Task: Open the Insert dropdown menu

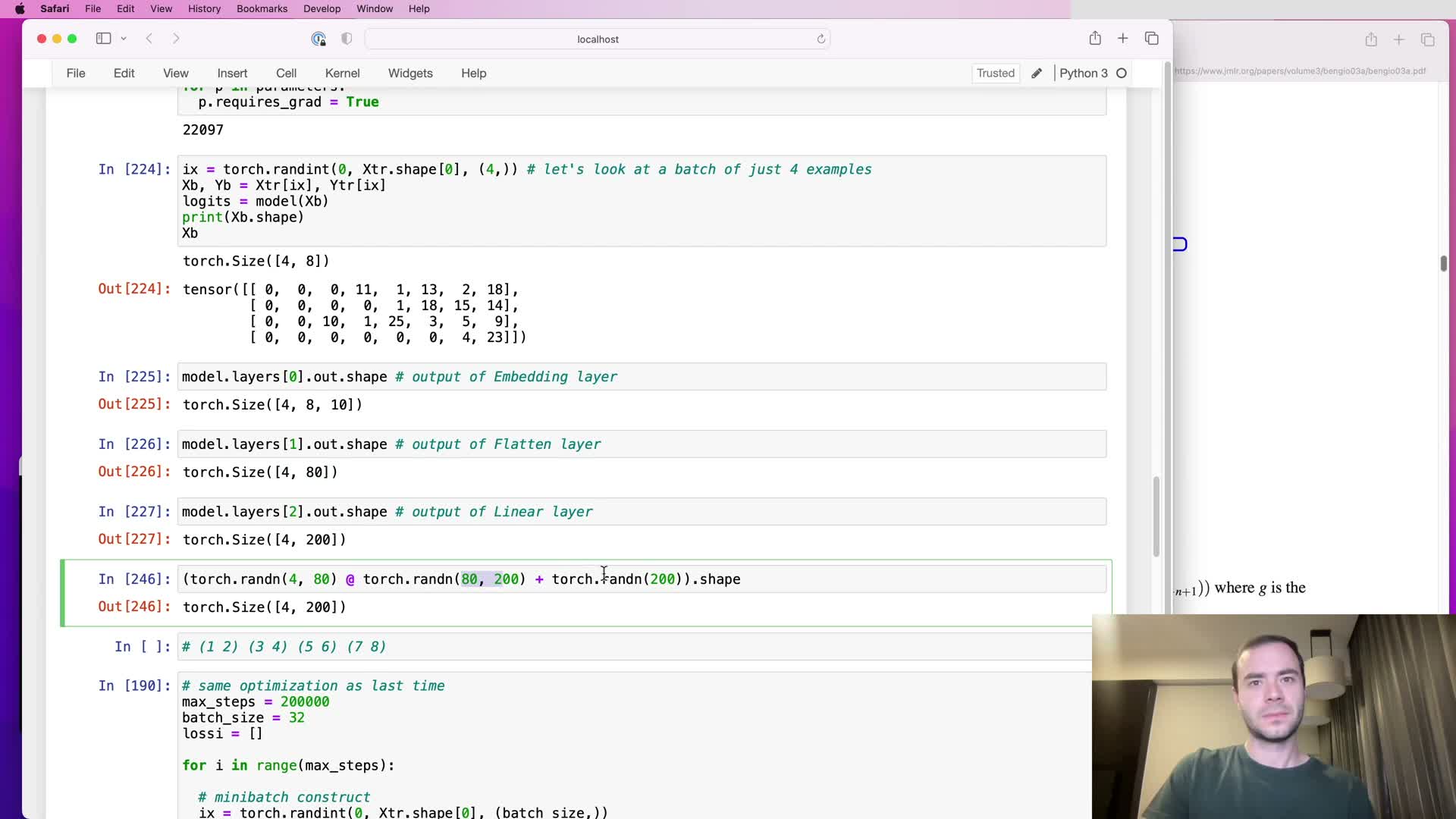Action: click(x=232, y=74)
